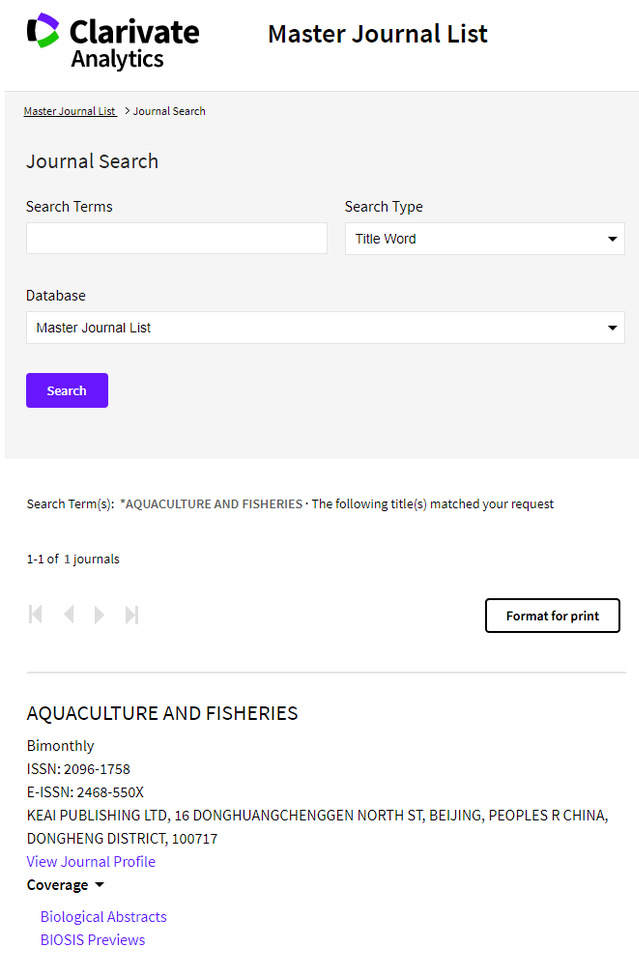Click Format for print button

(x=552, y=616)
